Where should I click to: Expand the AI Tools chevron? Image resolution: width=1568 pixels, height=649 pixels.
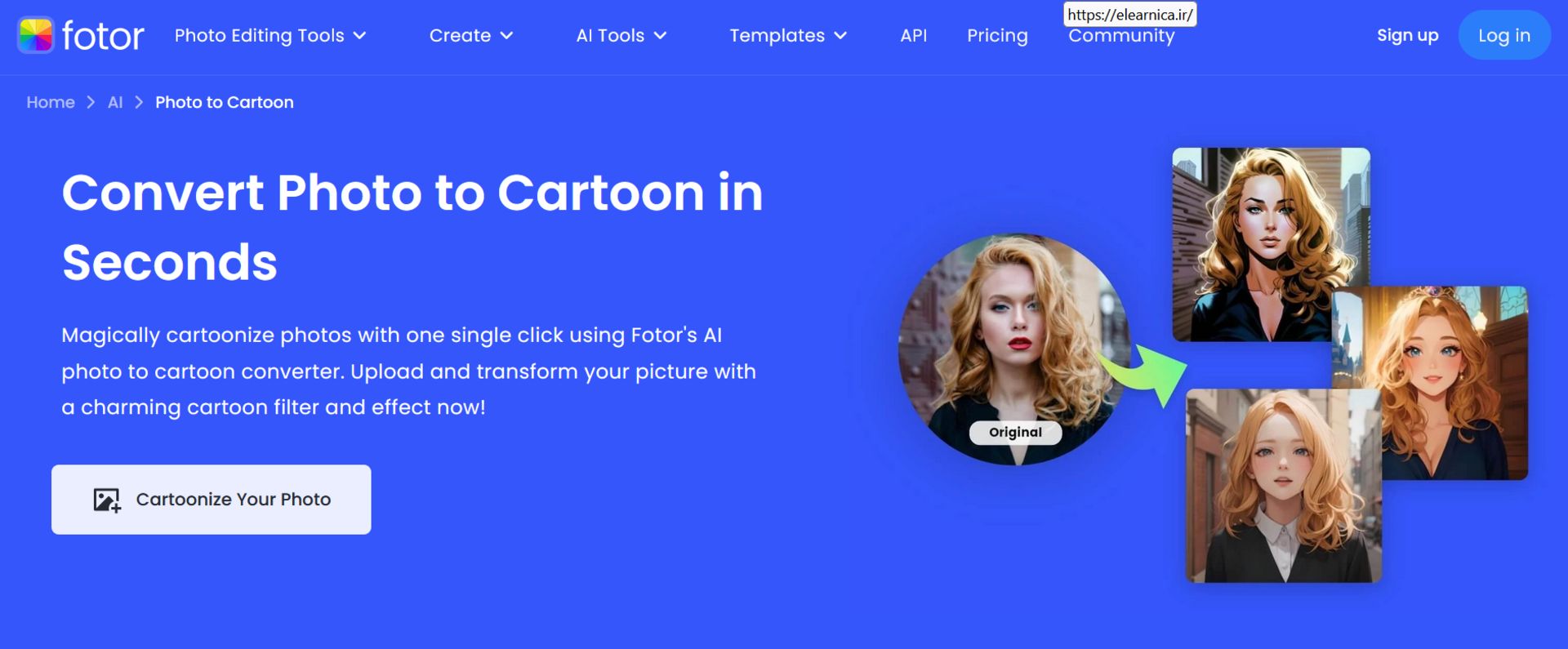(x=660, y=36)
